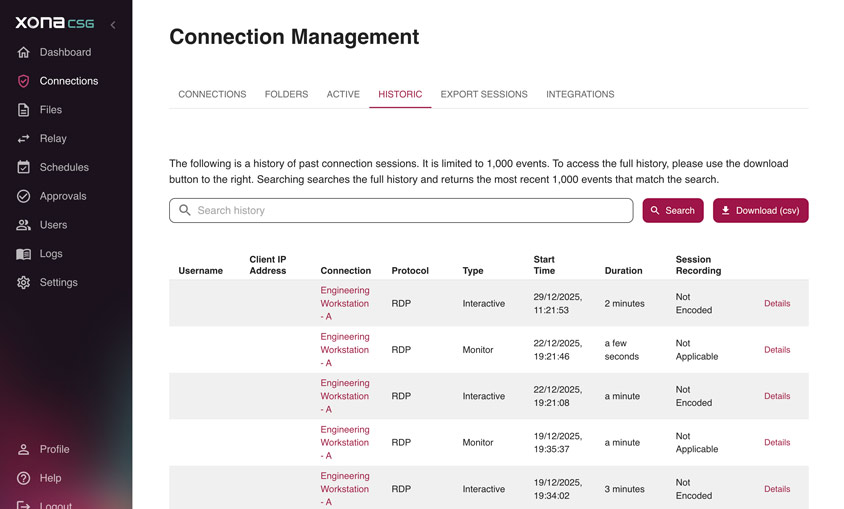
Task: Focus the Search history input field
Action: 410,211
